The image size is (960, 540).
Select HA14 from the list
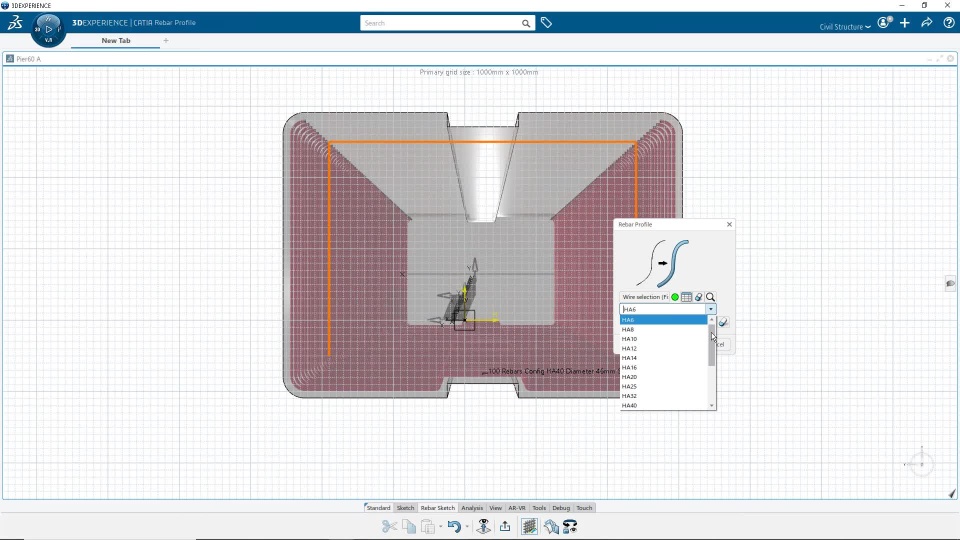664,358
